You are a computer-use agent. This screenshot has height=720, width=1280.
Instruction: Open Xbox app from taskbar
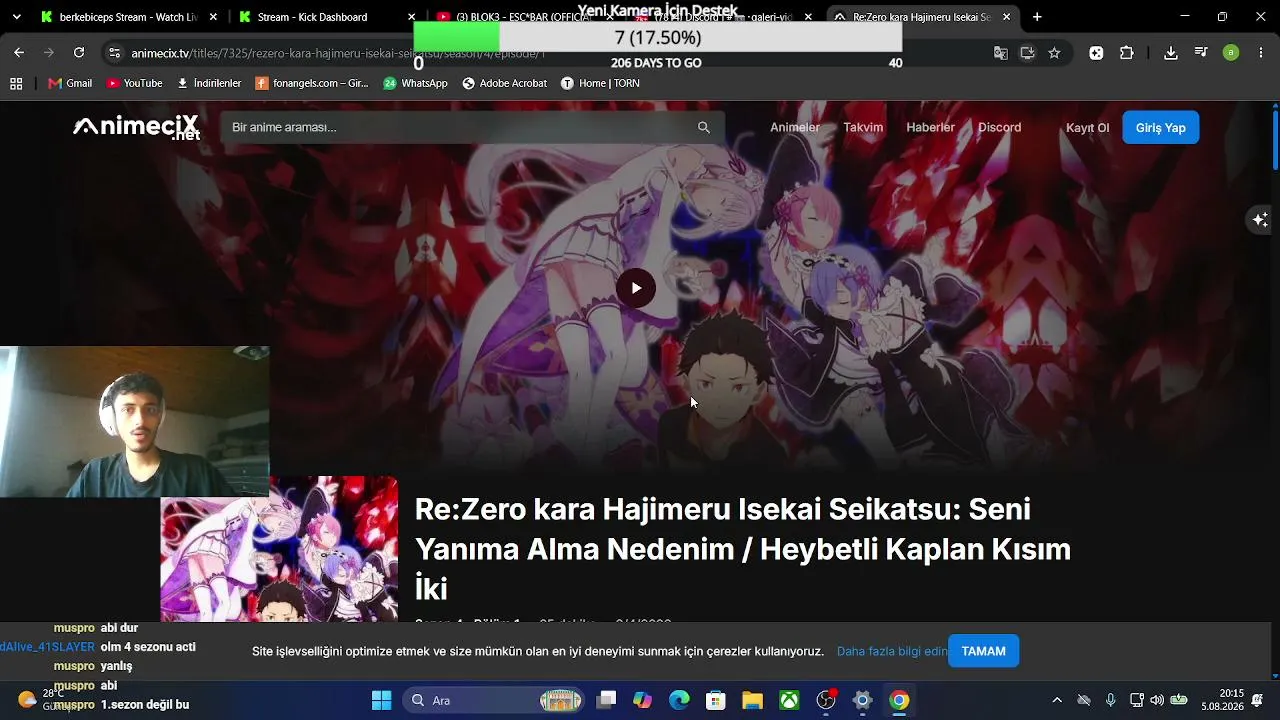(x=789, y=700)
